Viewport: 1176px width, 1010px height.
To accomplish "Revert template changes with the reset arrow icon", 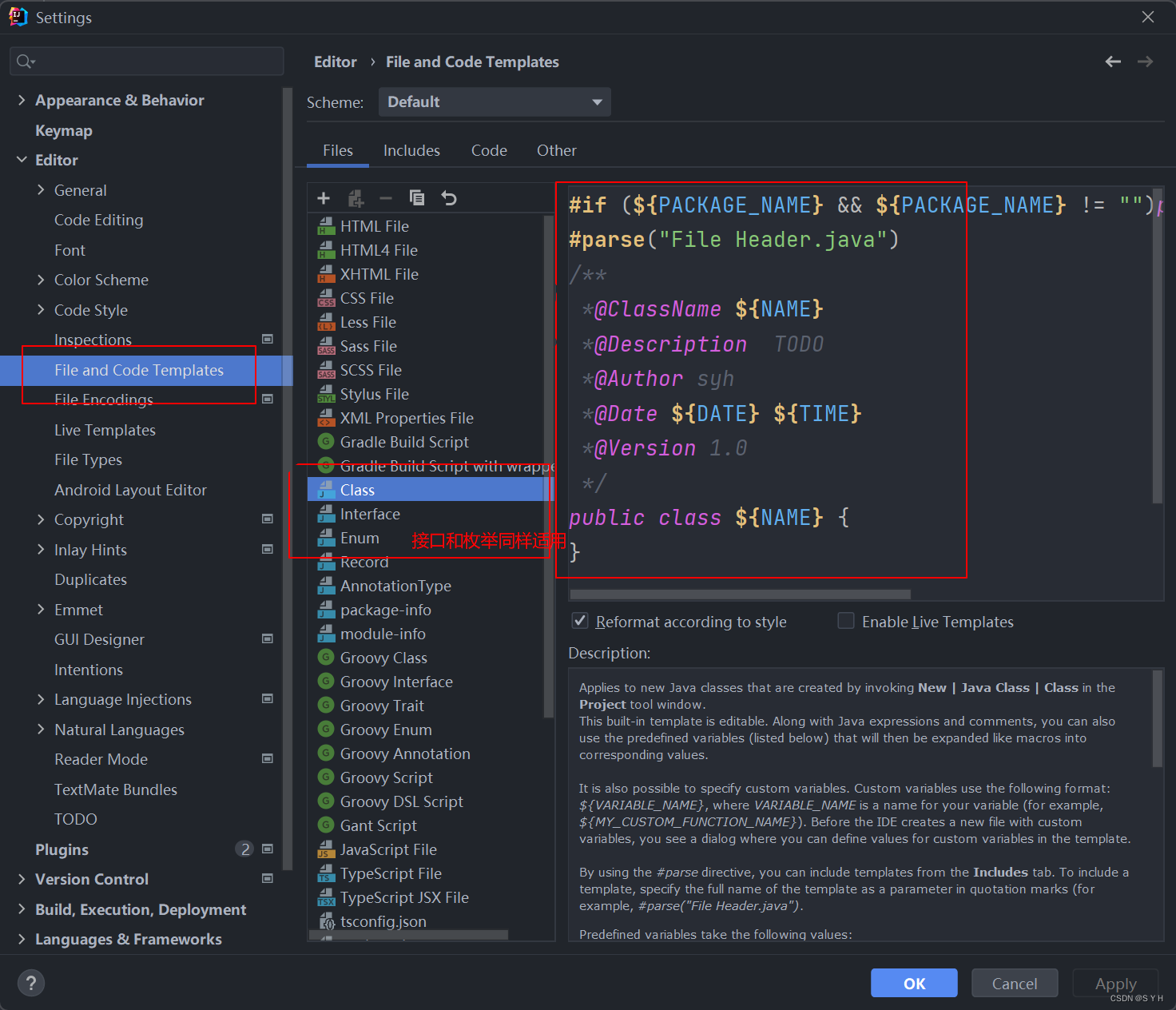I will pos(448,197).
